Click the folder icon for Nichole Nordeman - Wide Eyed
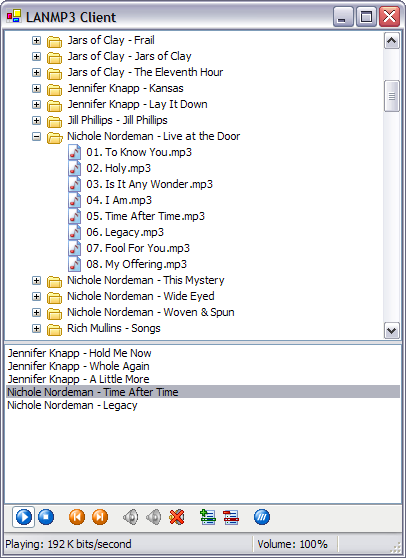 (x=54, y=298)
